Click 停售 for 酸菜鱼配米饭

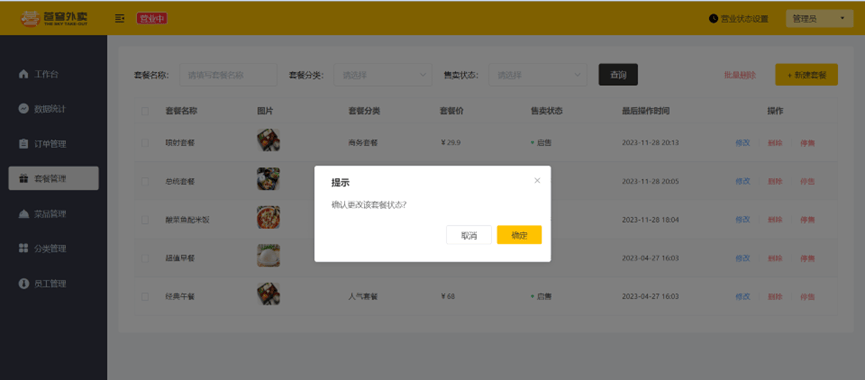click(x=808, y=220)
